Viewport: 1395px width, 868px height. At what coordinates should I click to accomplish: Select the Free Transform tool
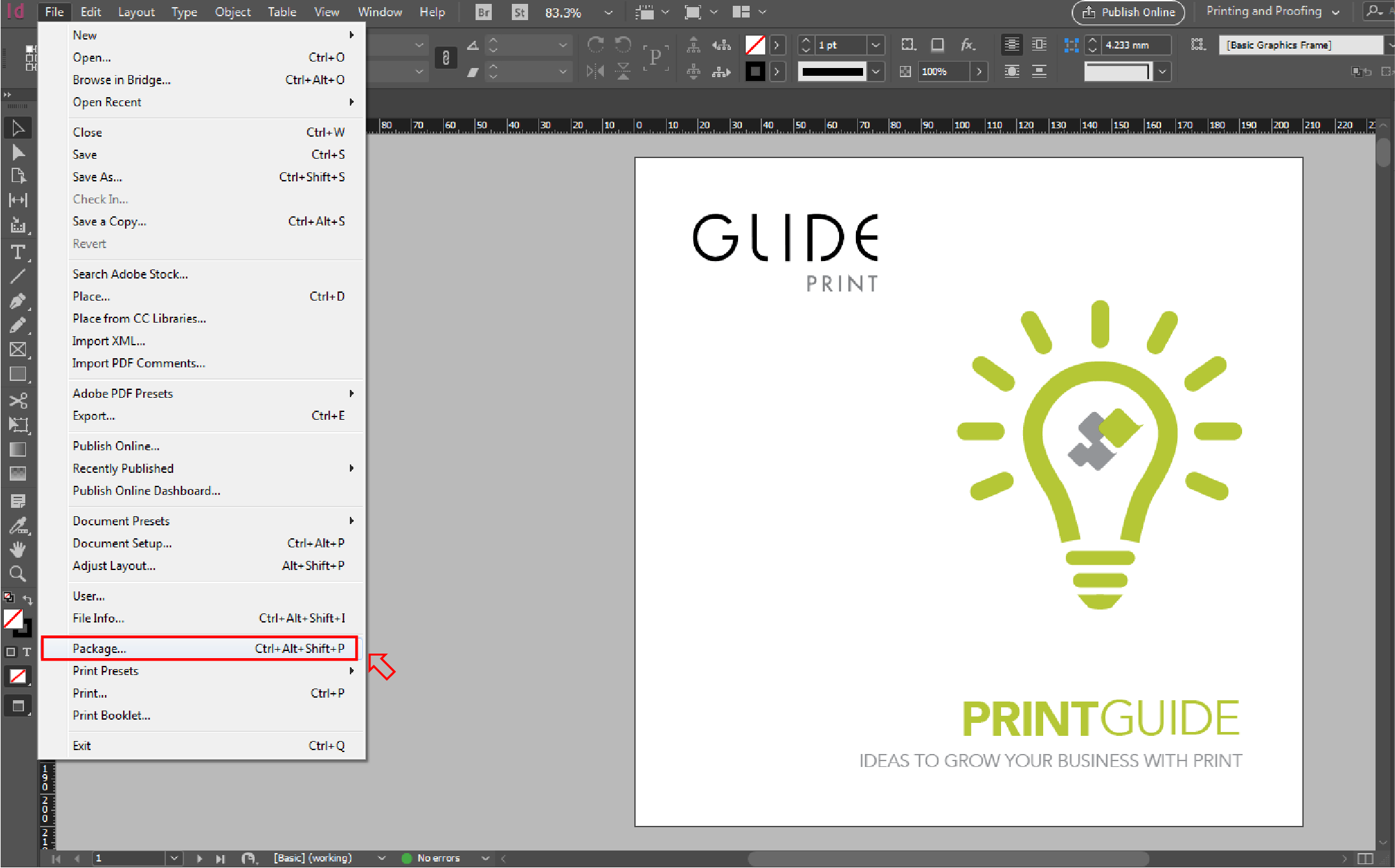pyautogui.click(x=18, y=425)
